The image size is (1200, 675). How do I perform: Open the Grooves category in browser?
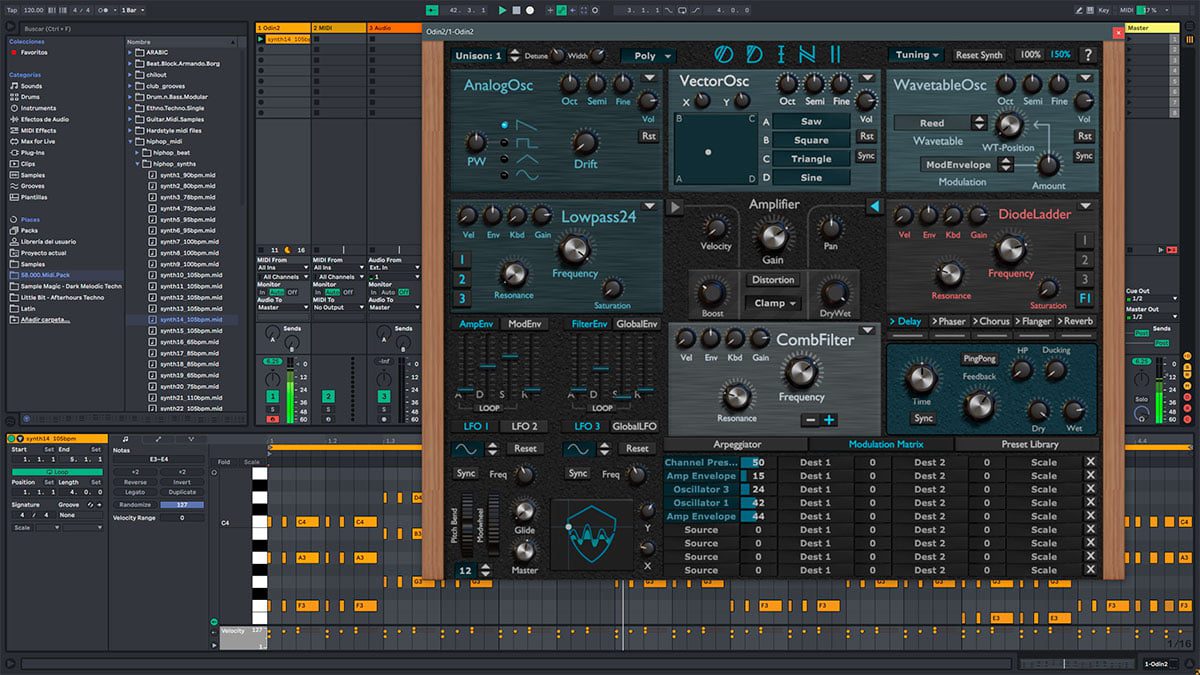(33, 186)
